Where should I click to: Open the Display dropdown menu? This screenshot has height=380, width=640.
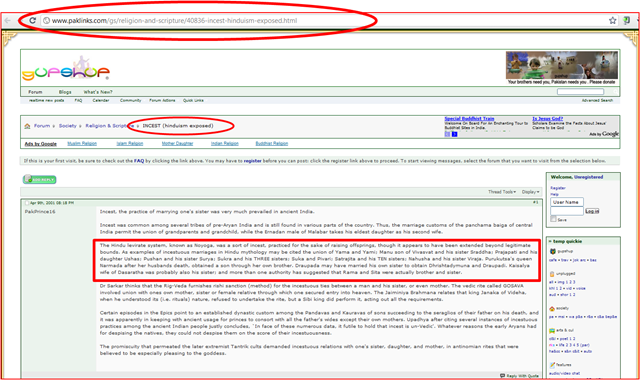531,192
